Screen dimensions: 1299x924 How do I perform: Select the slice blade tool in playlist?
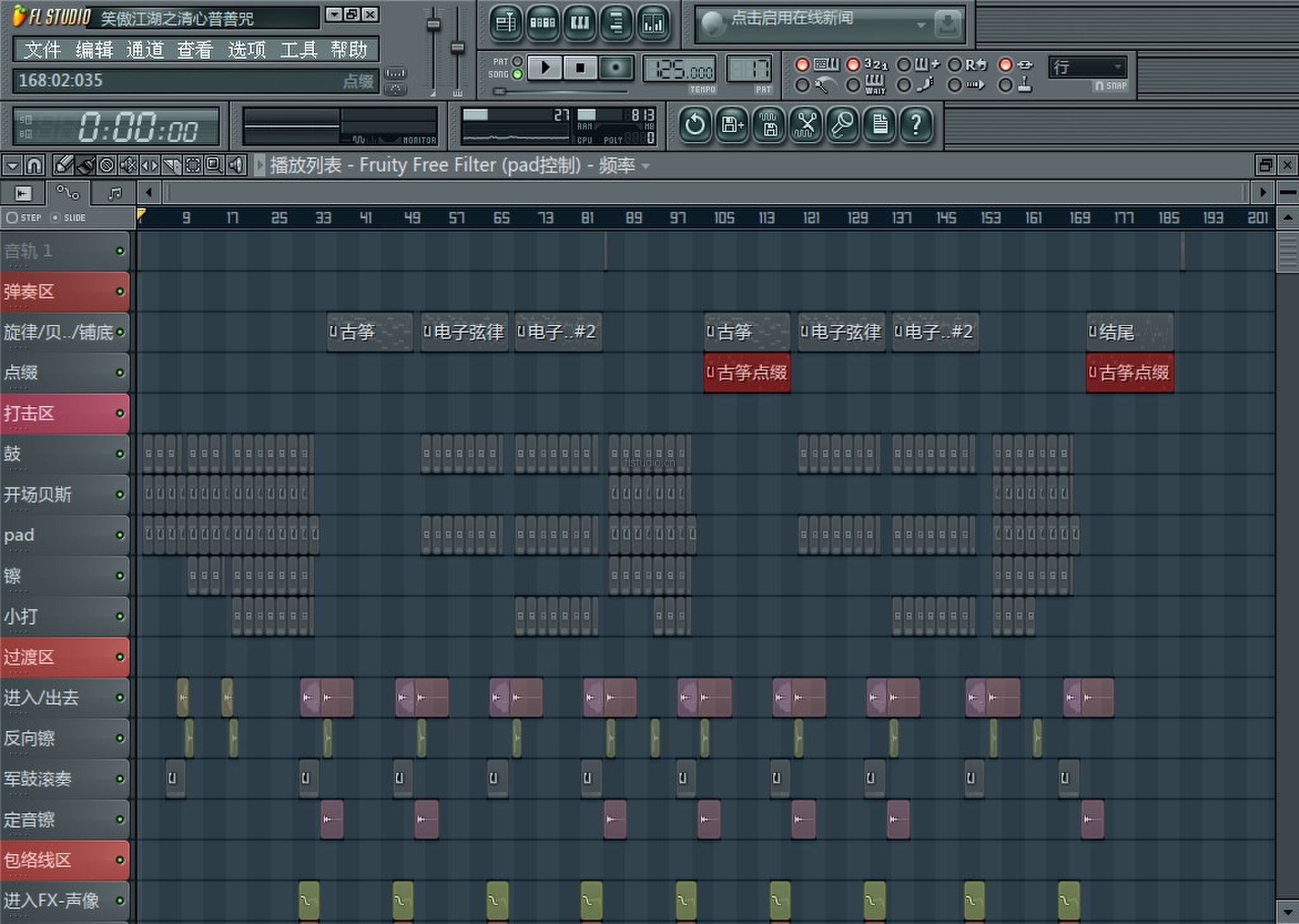pos(171,166)
